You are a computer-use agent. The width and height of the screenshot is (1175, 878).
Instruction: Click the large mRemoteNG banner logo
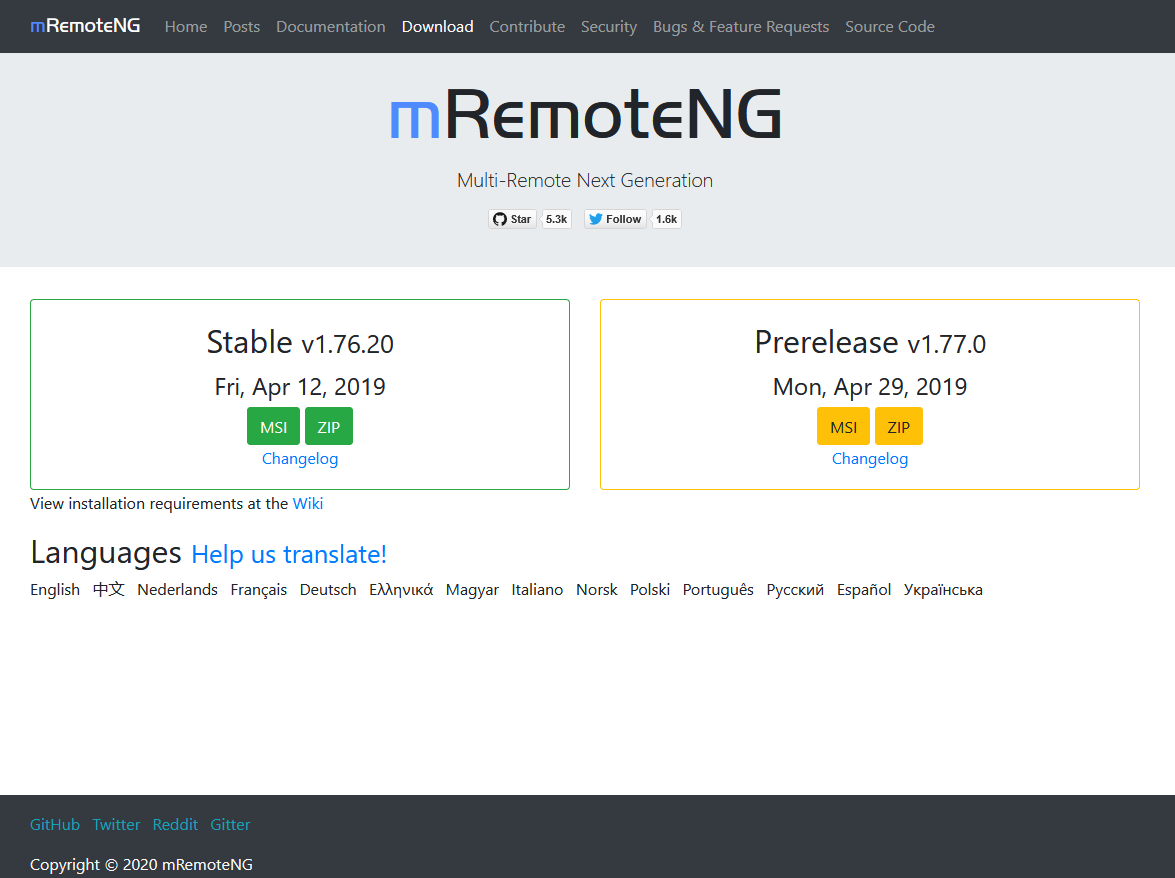coord(585,114)
